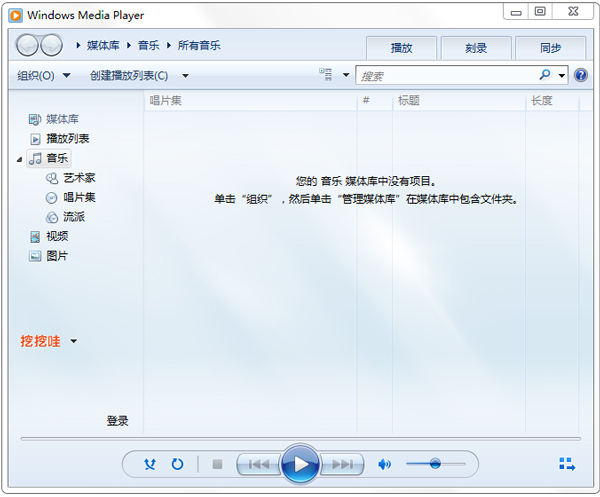The width and height of the screenshot is (600, 497).
Task: Minimize the Windows Media Player window
Action: (516, 12)
